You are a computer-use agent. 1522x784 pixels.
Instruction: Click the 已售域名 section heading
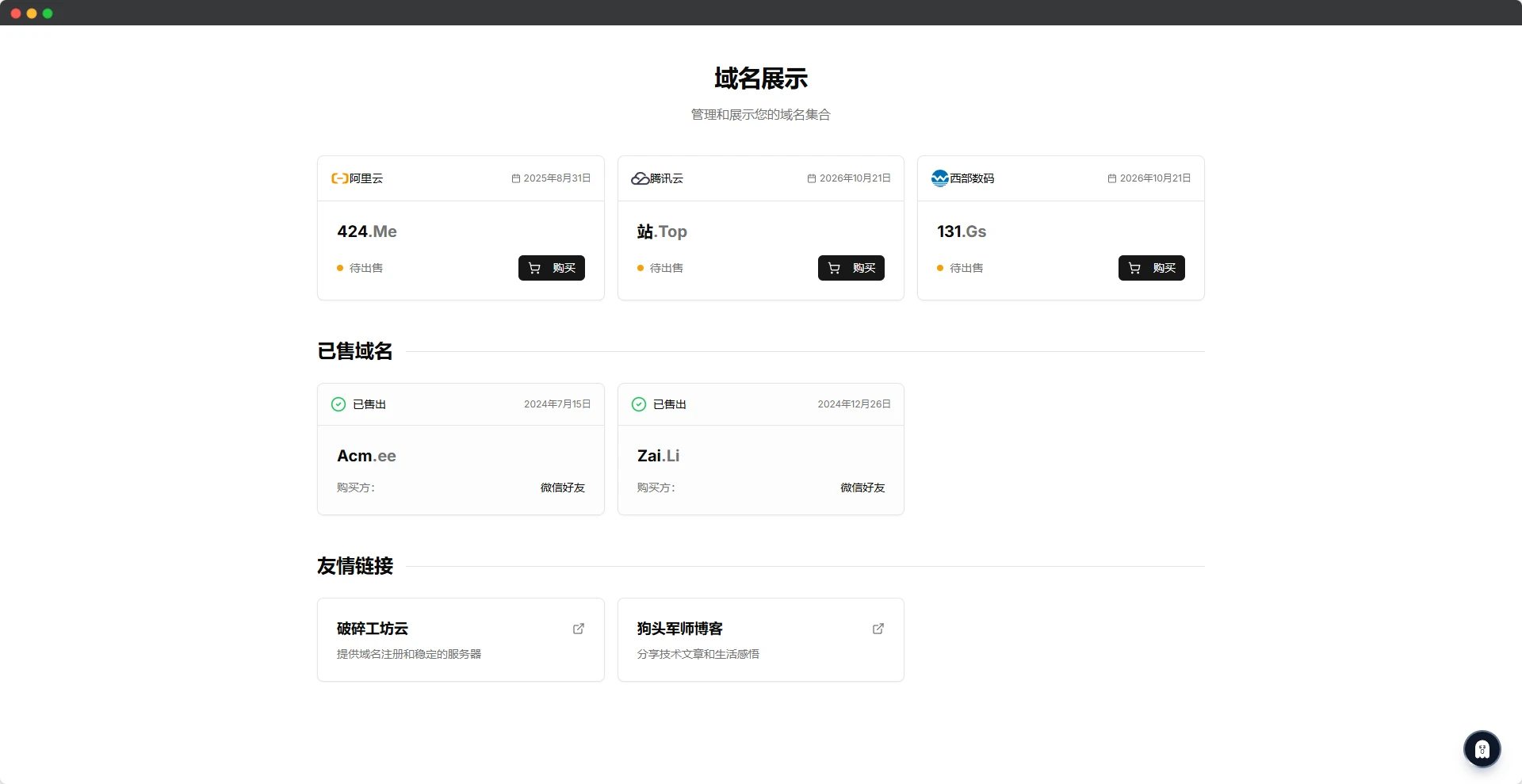(355, 351)
